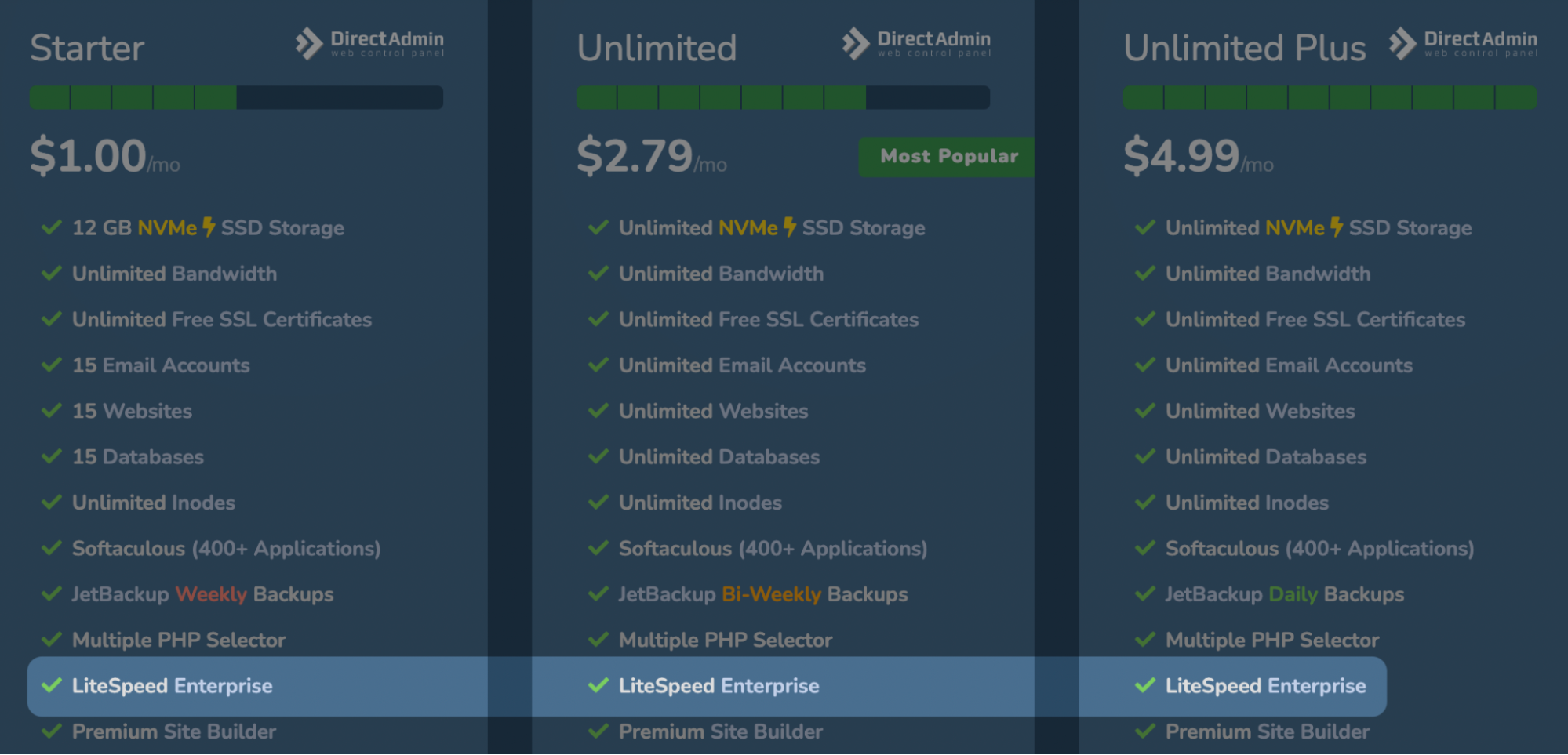The height and width of the screenshot is (755, 1568).
Task: Click Unlimited plan's "Unlimited Bandwidth" text
Action: pos(722,274)
